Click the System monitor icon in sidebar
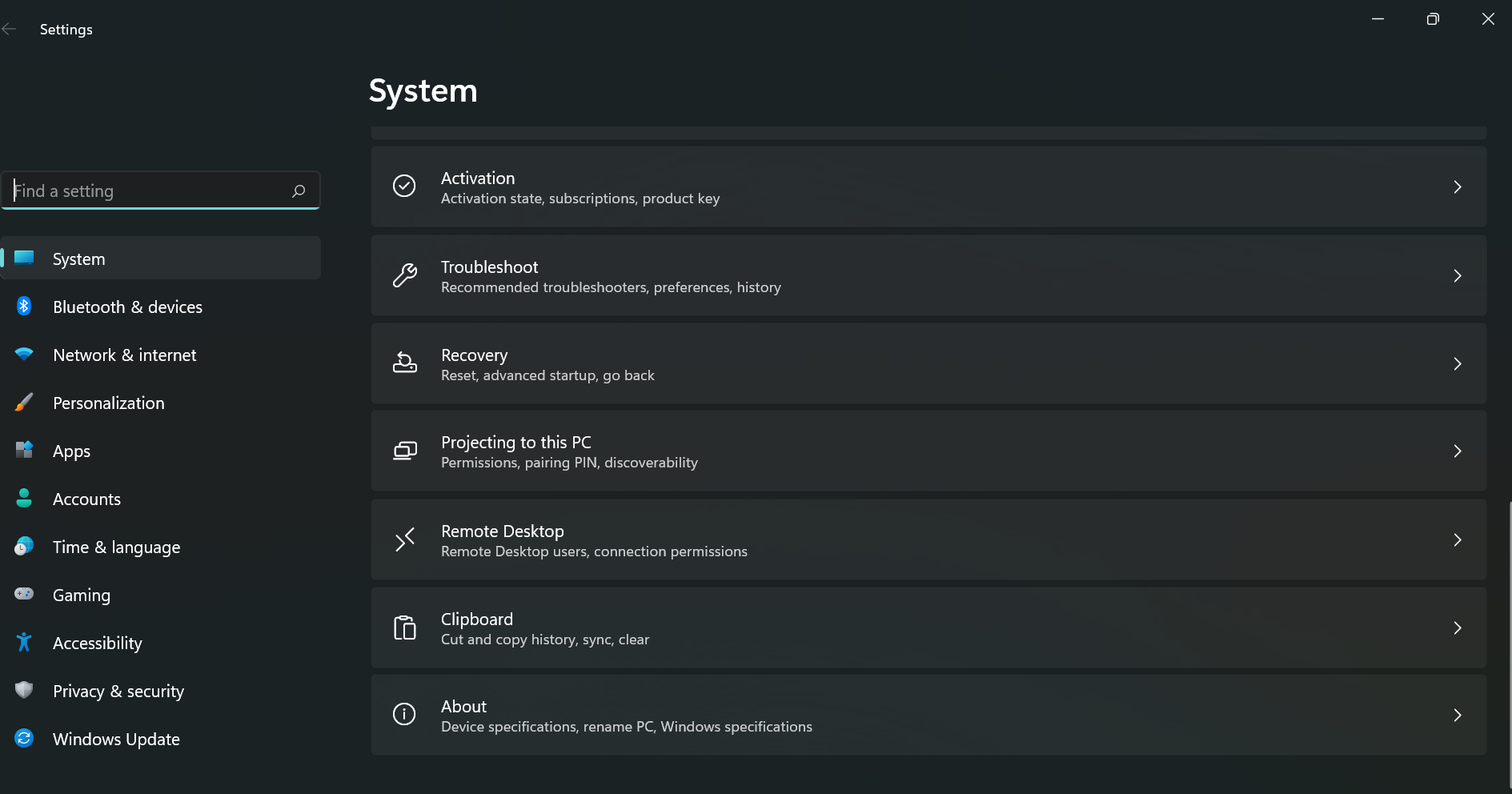 (24, 258)
